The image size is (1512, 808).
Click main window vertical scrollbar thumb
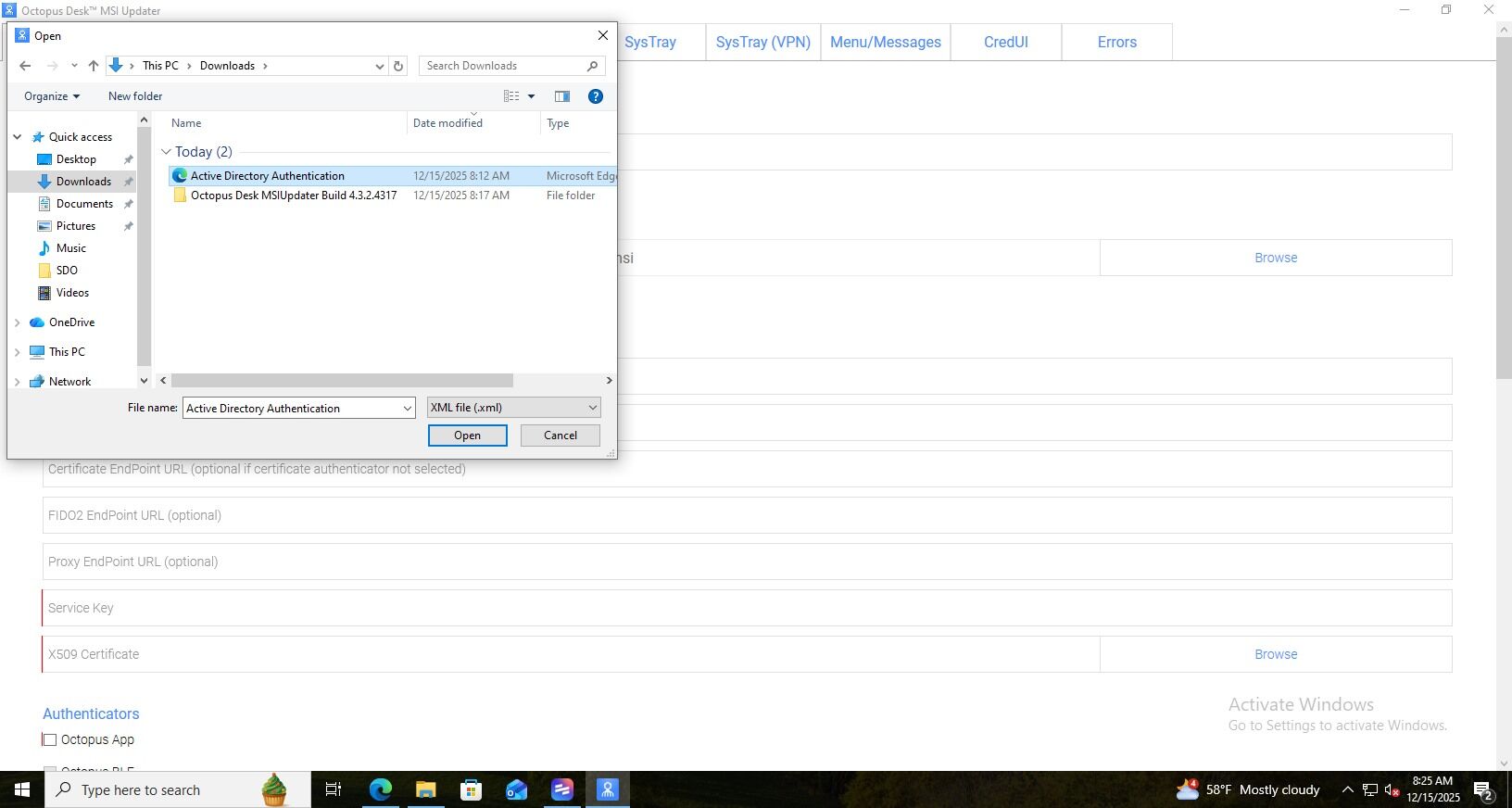coord(1504,208)
